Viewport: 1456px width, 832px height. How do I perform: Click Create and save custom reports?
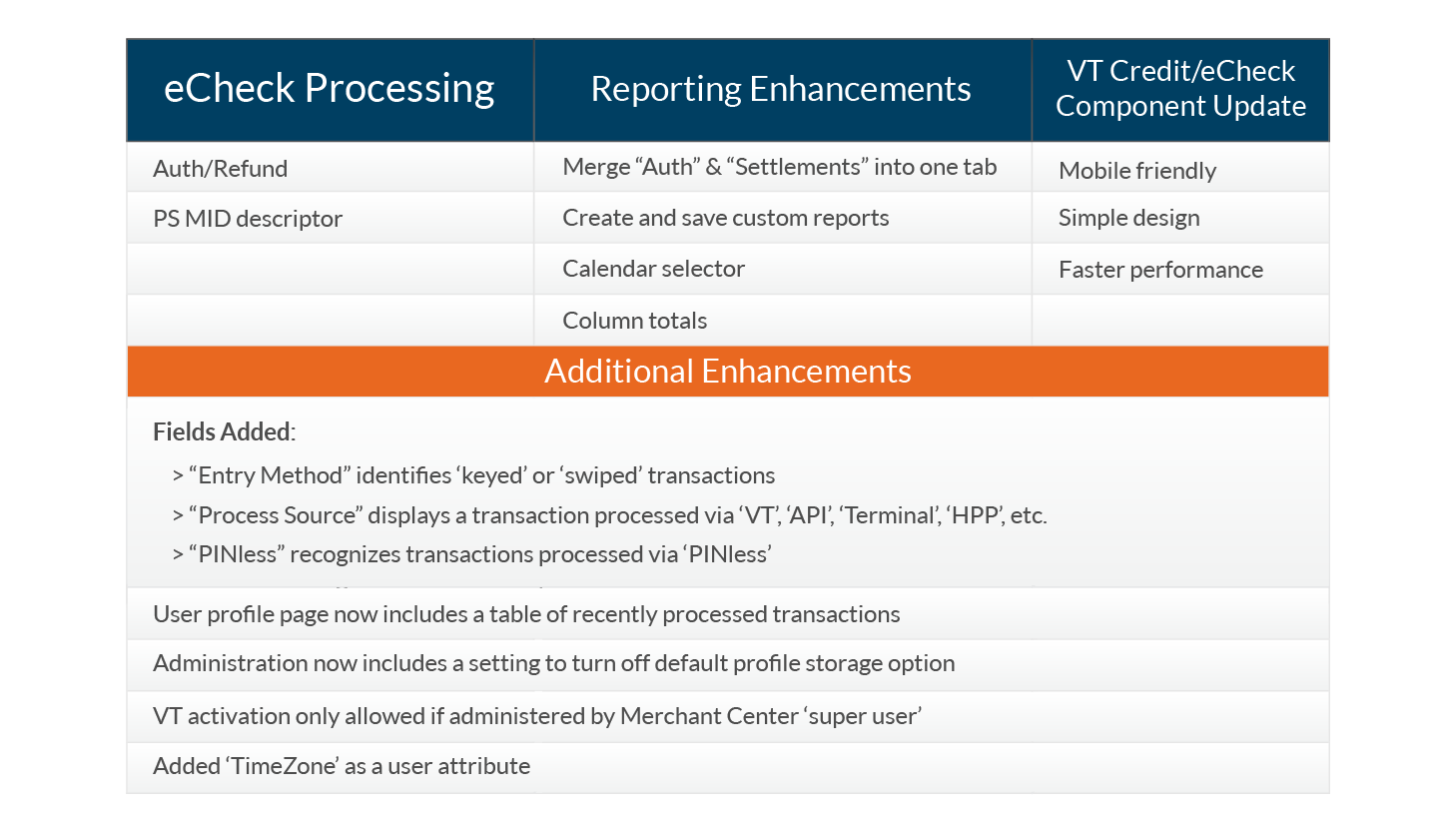coord(726,218)
